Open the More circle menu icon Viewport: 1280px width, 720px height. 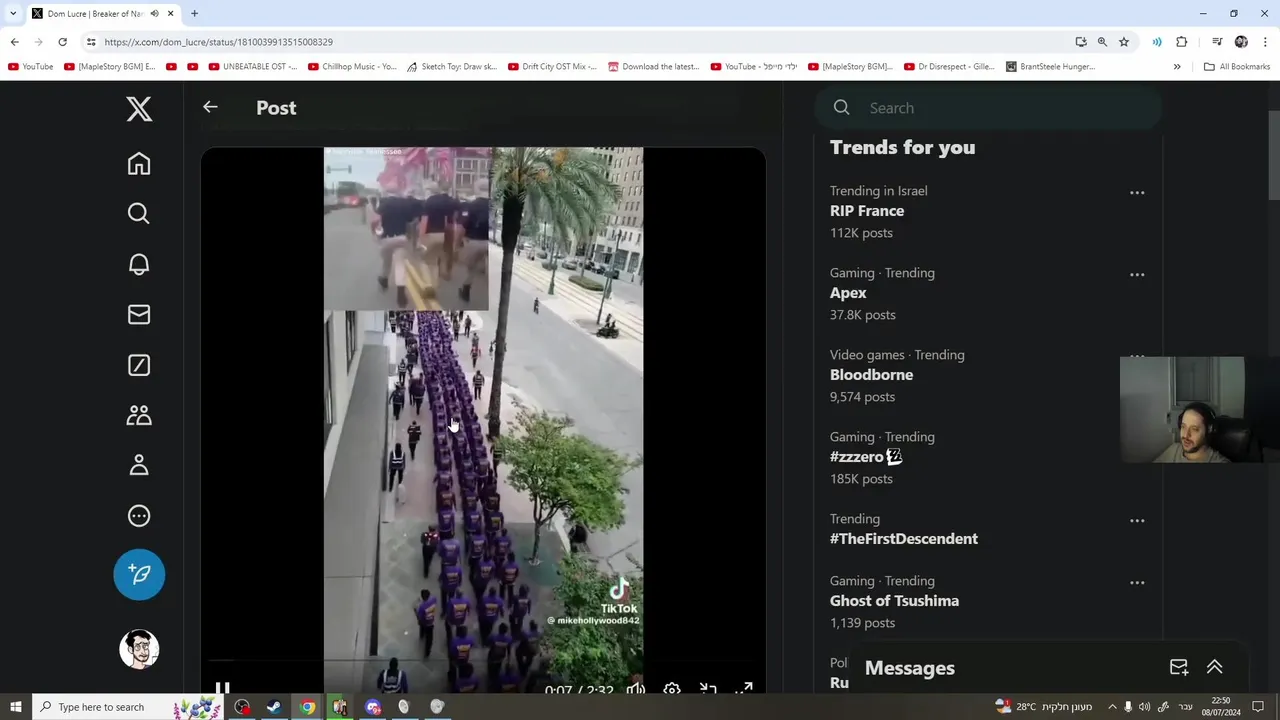[139, 516]
